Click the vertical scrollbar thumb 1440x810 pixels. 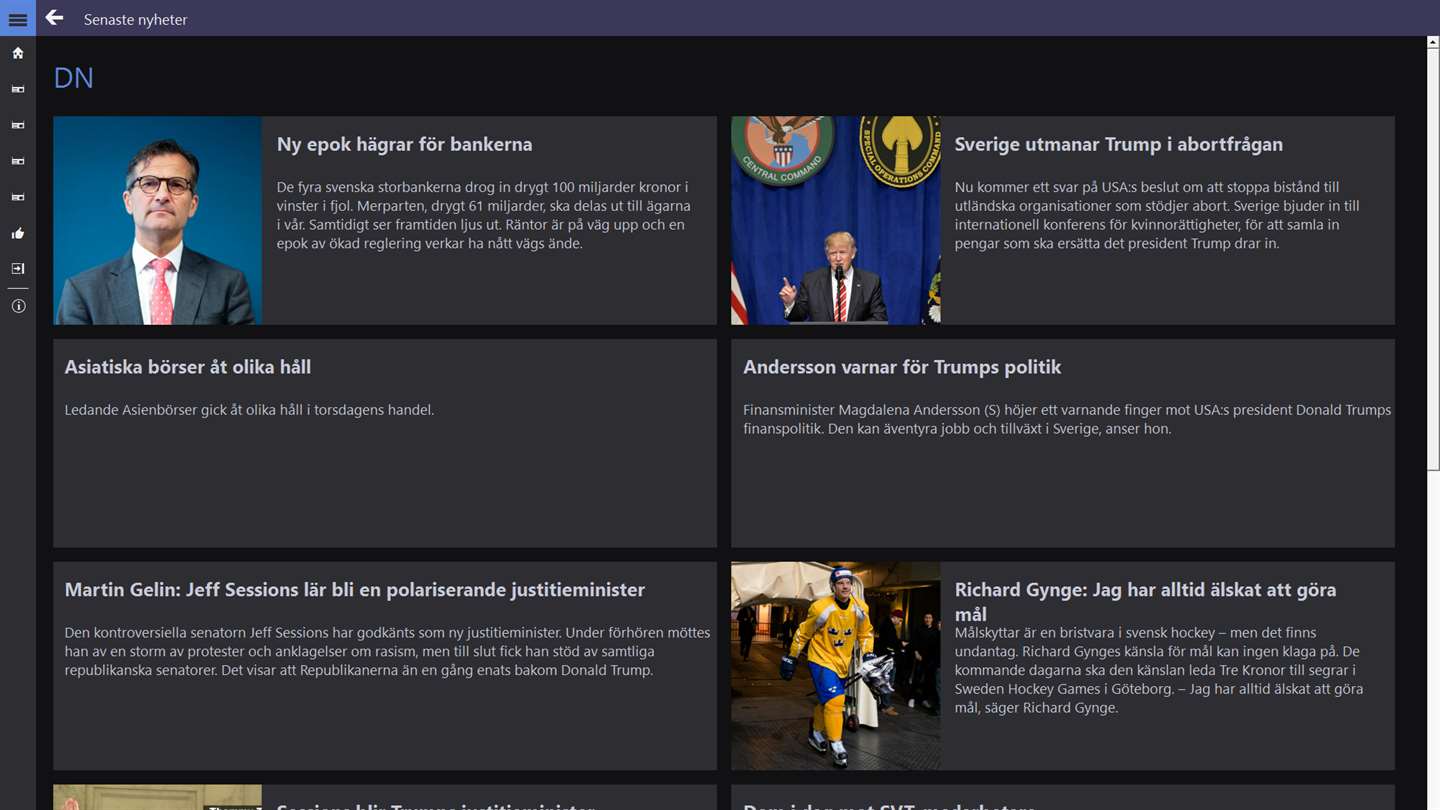coord(1433,260)
